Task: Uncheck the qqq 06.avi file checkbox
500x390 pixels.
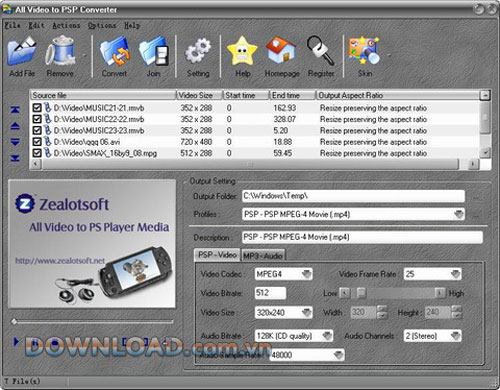Action: [37, 142]
